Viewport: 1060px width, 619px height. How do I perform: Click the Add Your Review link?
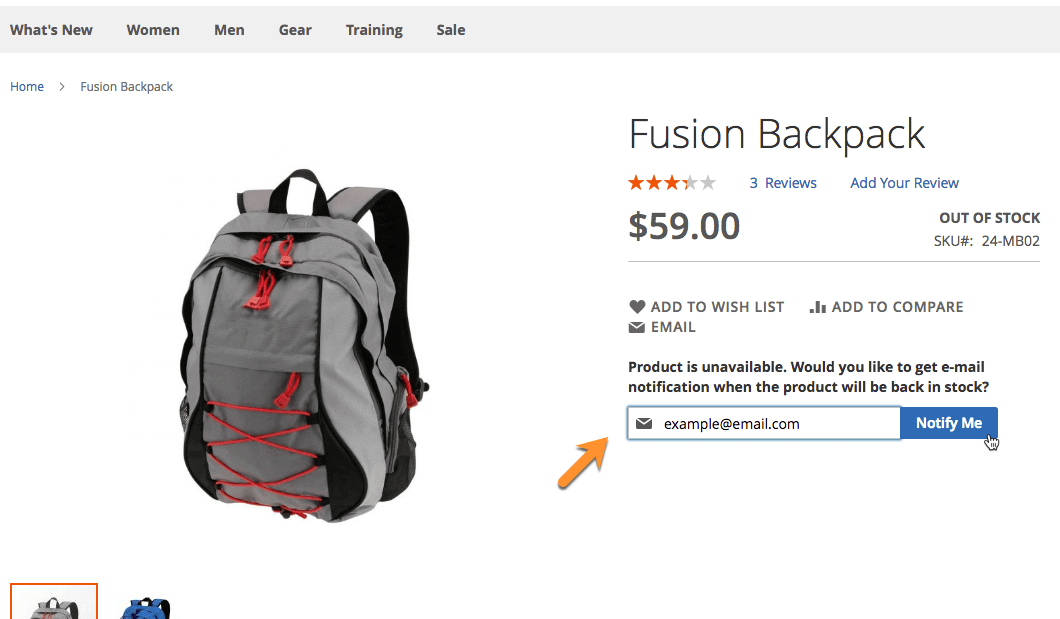[x=904, y=183]
